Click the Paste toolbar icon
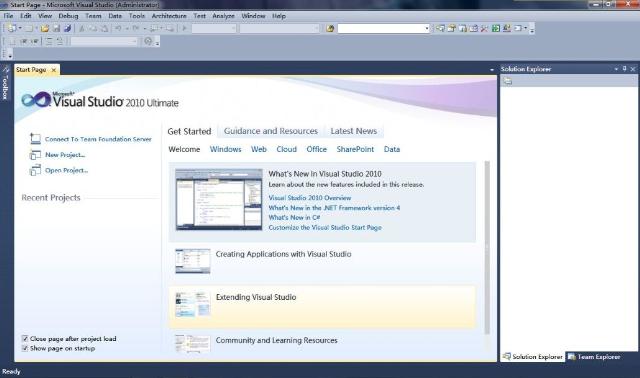This screenshot has width=640, height=378. (x=104, y=28)
